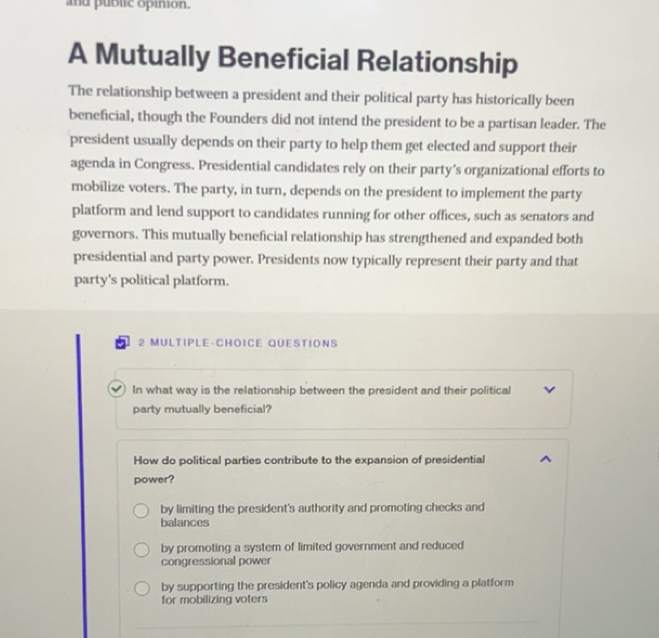This screenshot has height=638, width=659.
Task: Click answer text 'providing a platform for mobilizing voters'
Action: (x=213, y=600)
